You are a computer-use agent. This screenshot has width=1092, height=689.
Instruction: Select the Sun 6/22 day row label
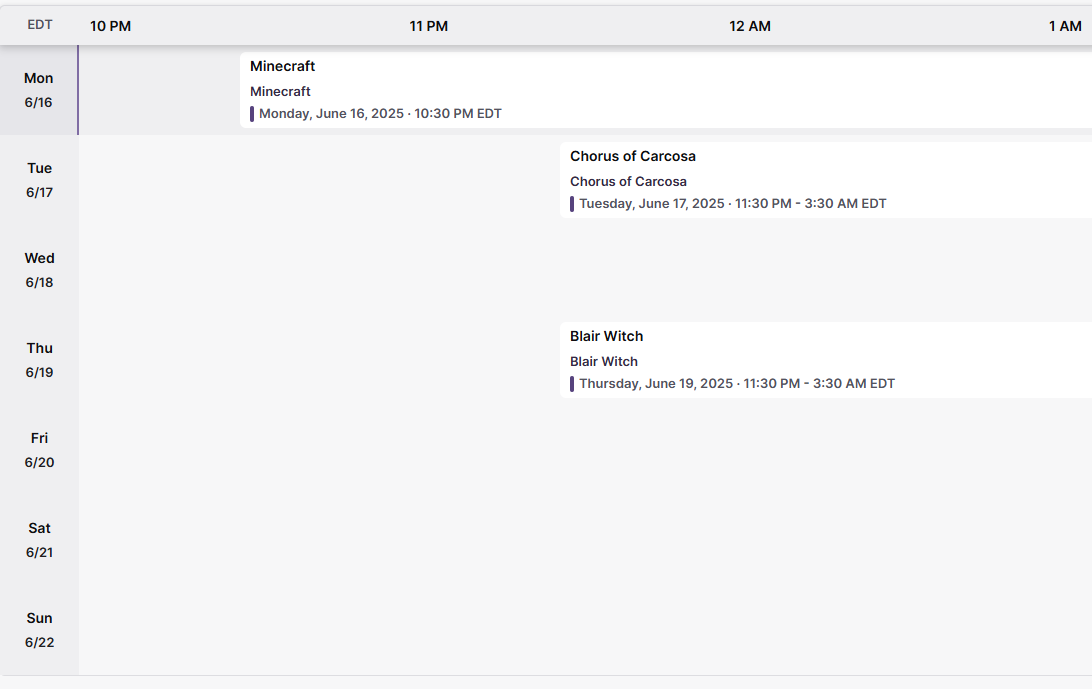click(x=39, y=629)
